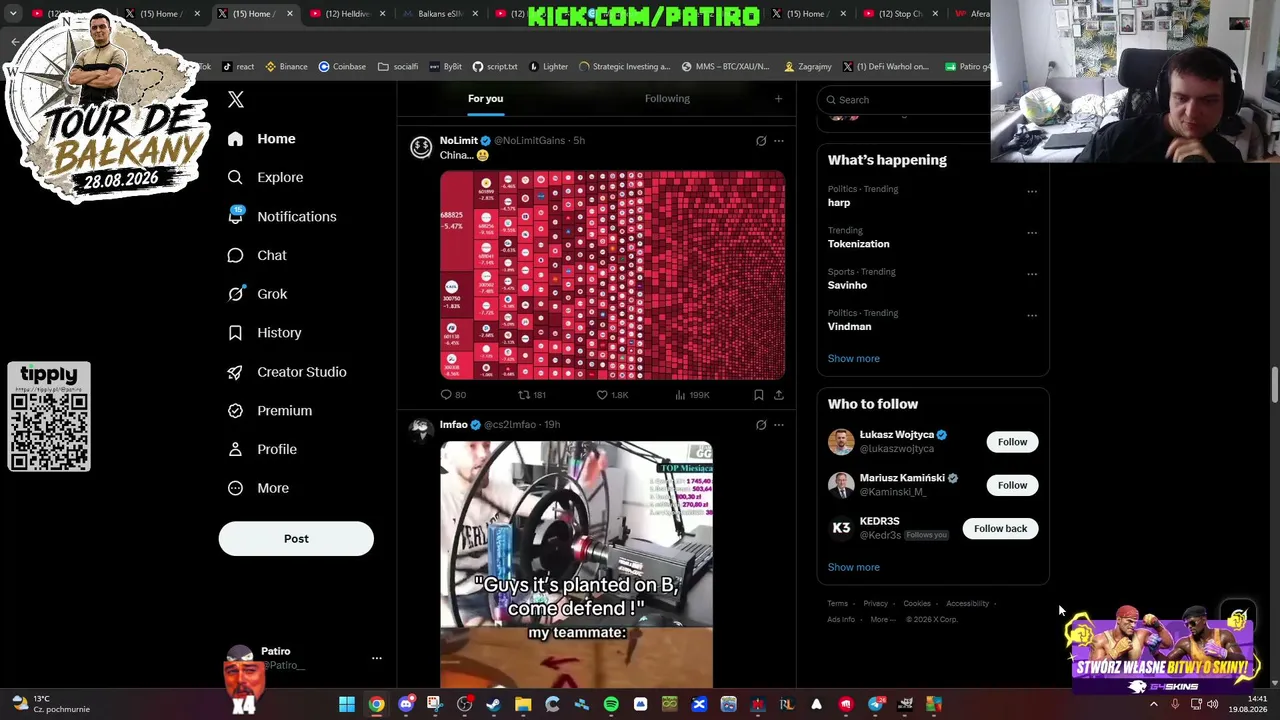Viewport: 1280px width, 720px height.
Task: Play the lmfao post video
Action: pos(576,564)
